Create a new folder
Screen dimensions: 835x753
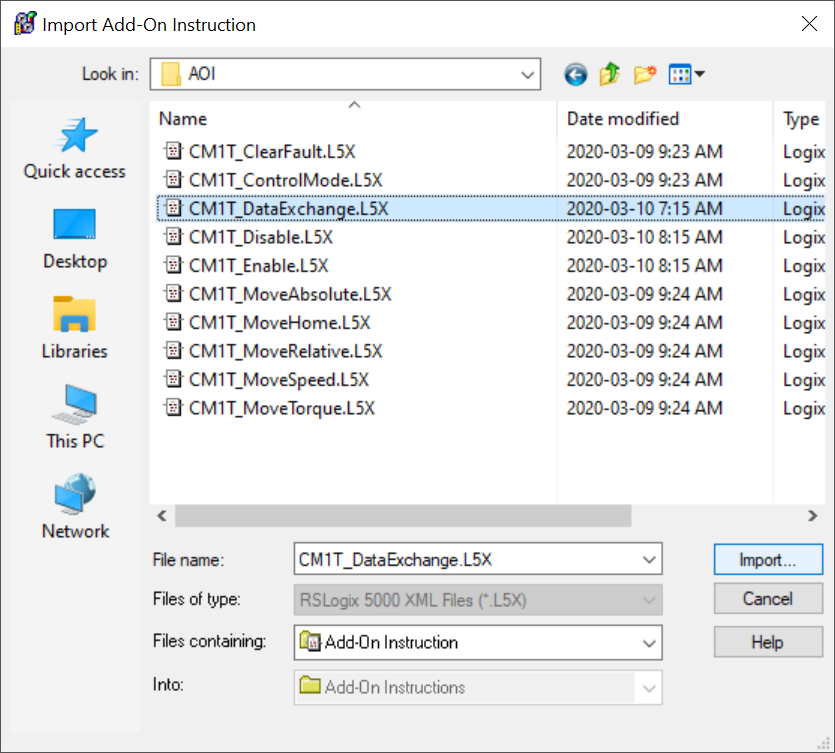645,74
